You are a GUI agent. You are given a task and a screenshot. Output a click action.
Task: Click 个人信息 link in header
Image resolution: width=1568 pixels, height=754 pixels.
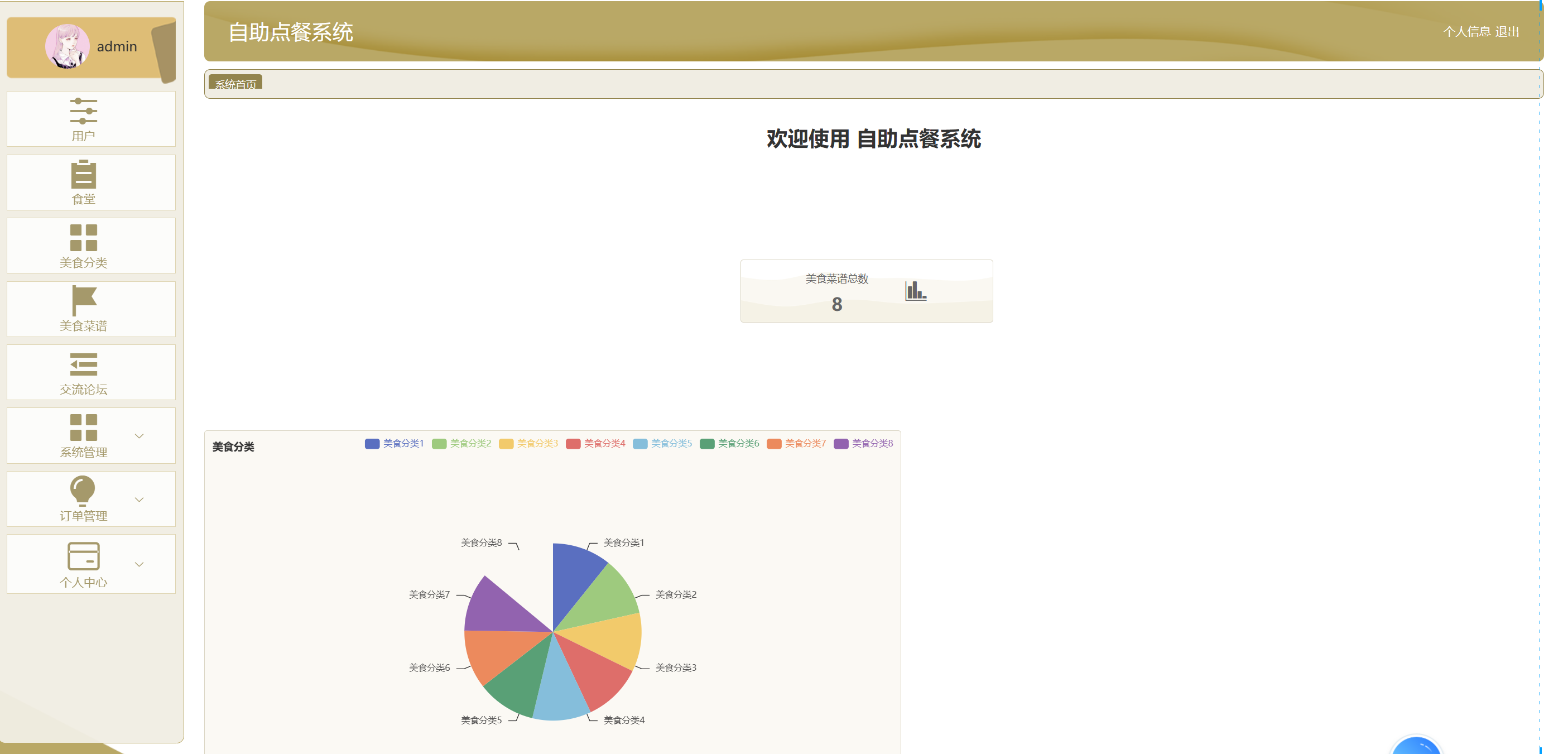coord(1466,32)
